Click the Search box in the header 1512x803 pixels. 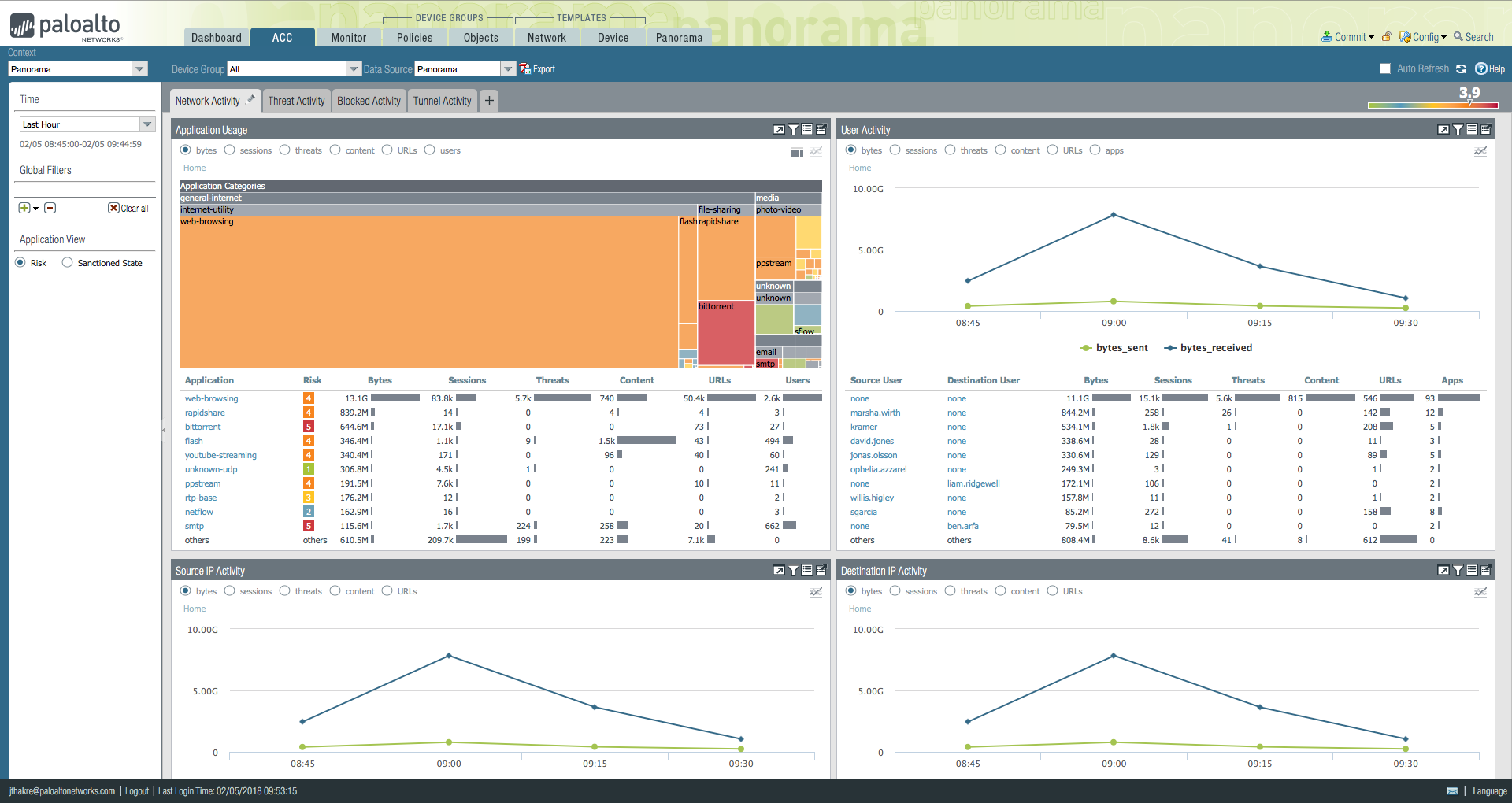pos(1474,37)
